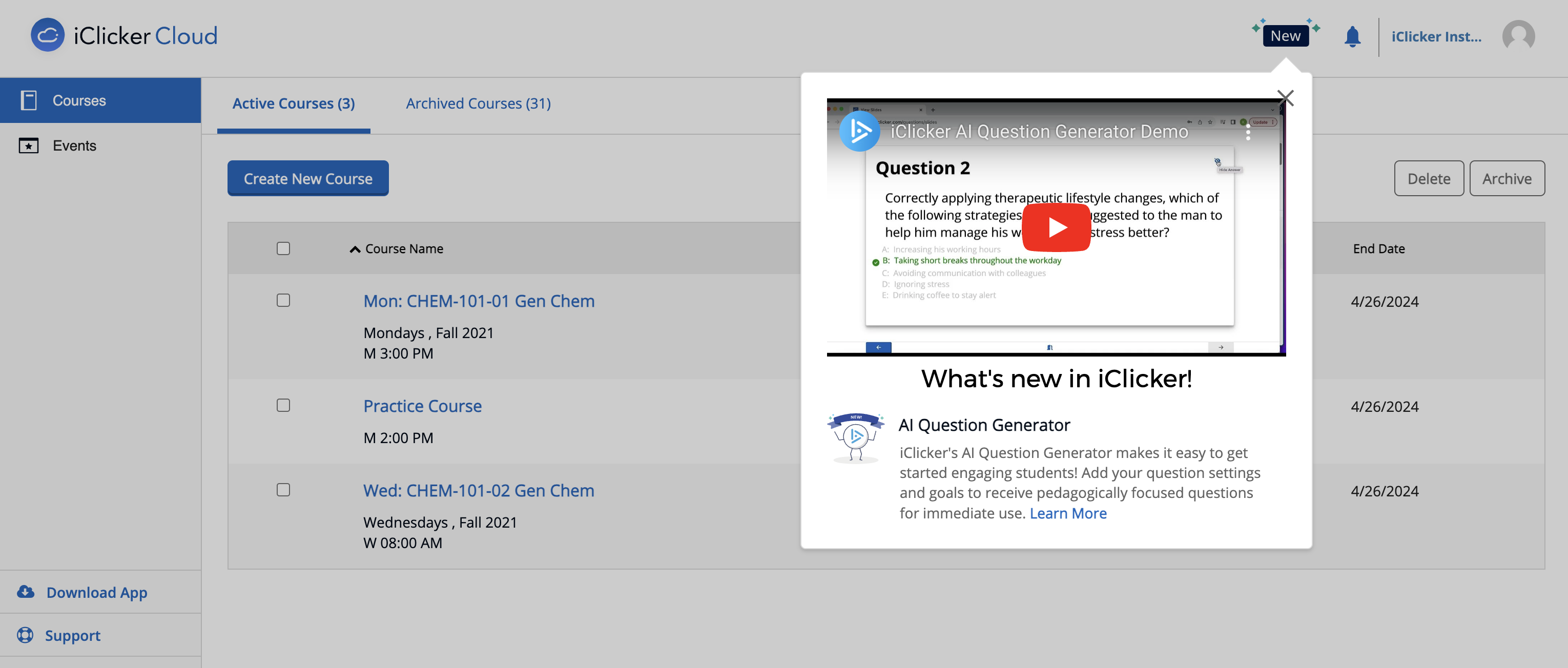
Task: Close the What's new popup
Action: point(1285,97)
